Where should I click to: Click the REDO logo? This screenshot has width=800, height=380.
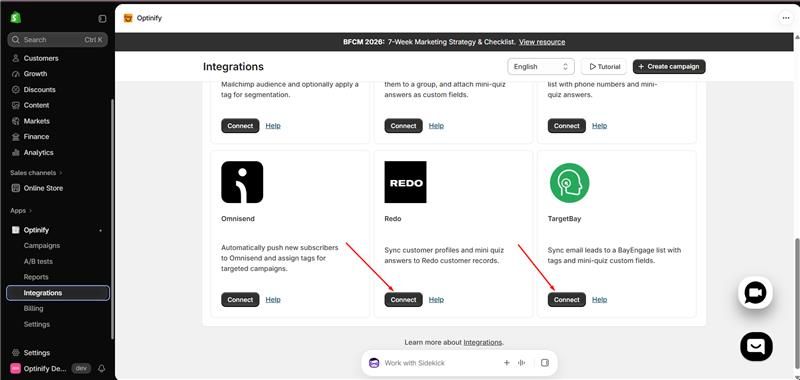406,182
